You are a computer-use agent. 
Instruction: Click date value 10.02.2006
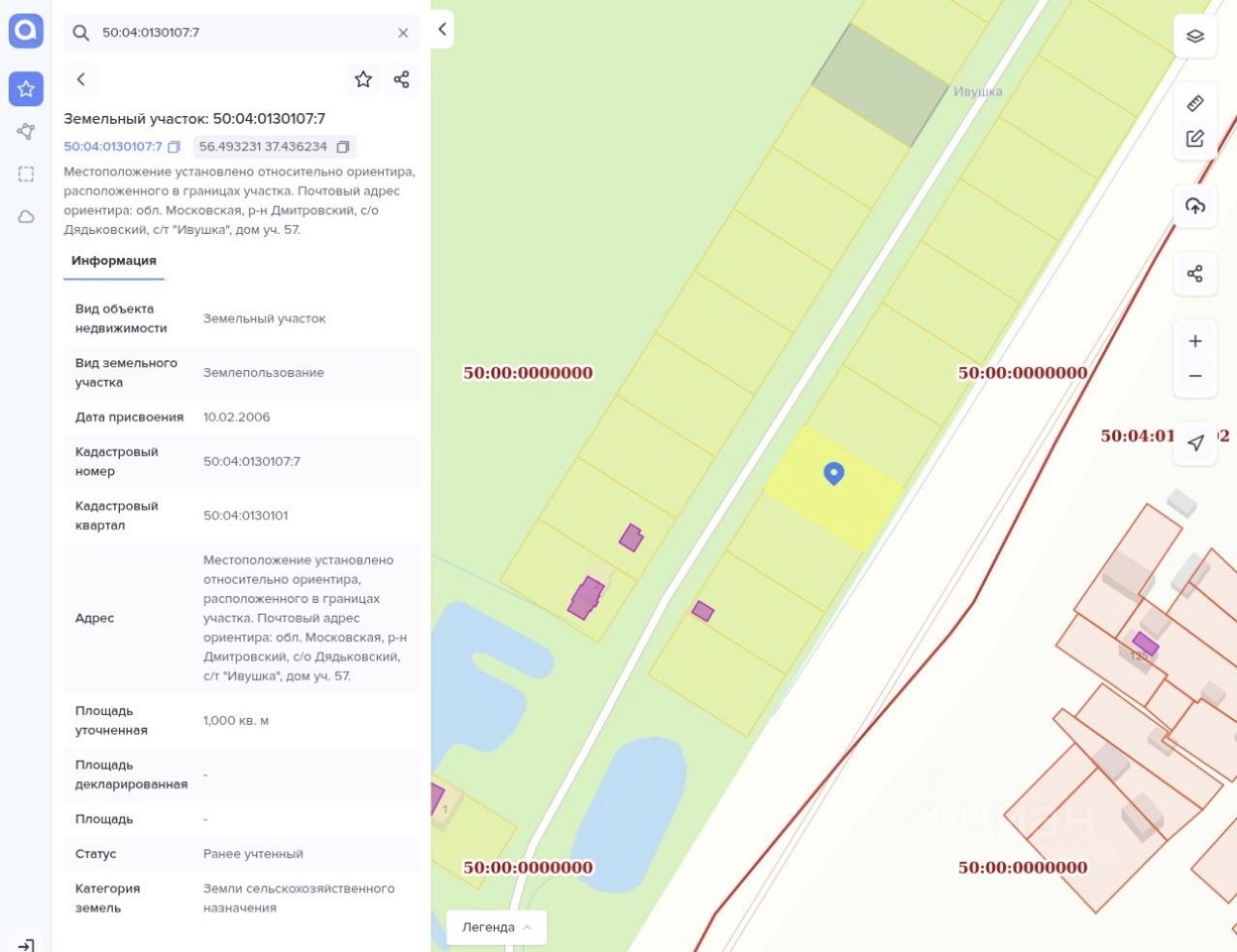tap(237, 418)
